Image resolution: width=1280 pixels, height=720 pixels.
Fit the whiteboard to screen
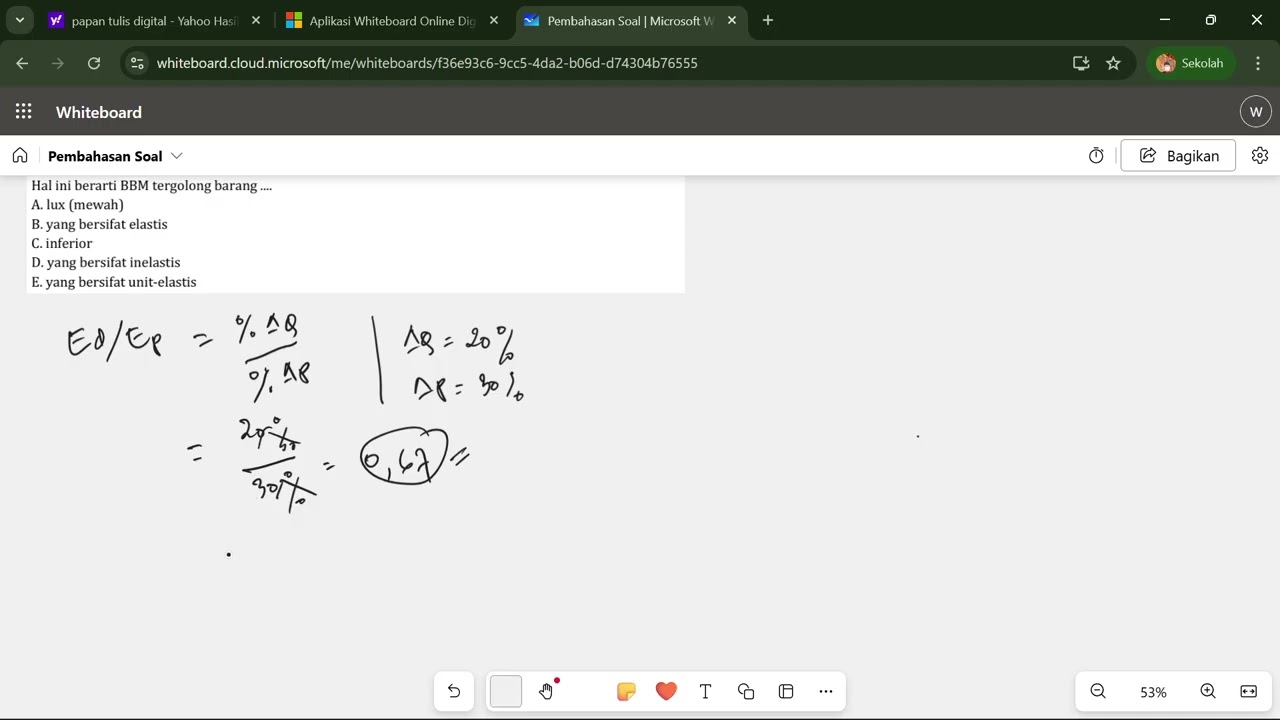1249,691
